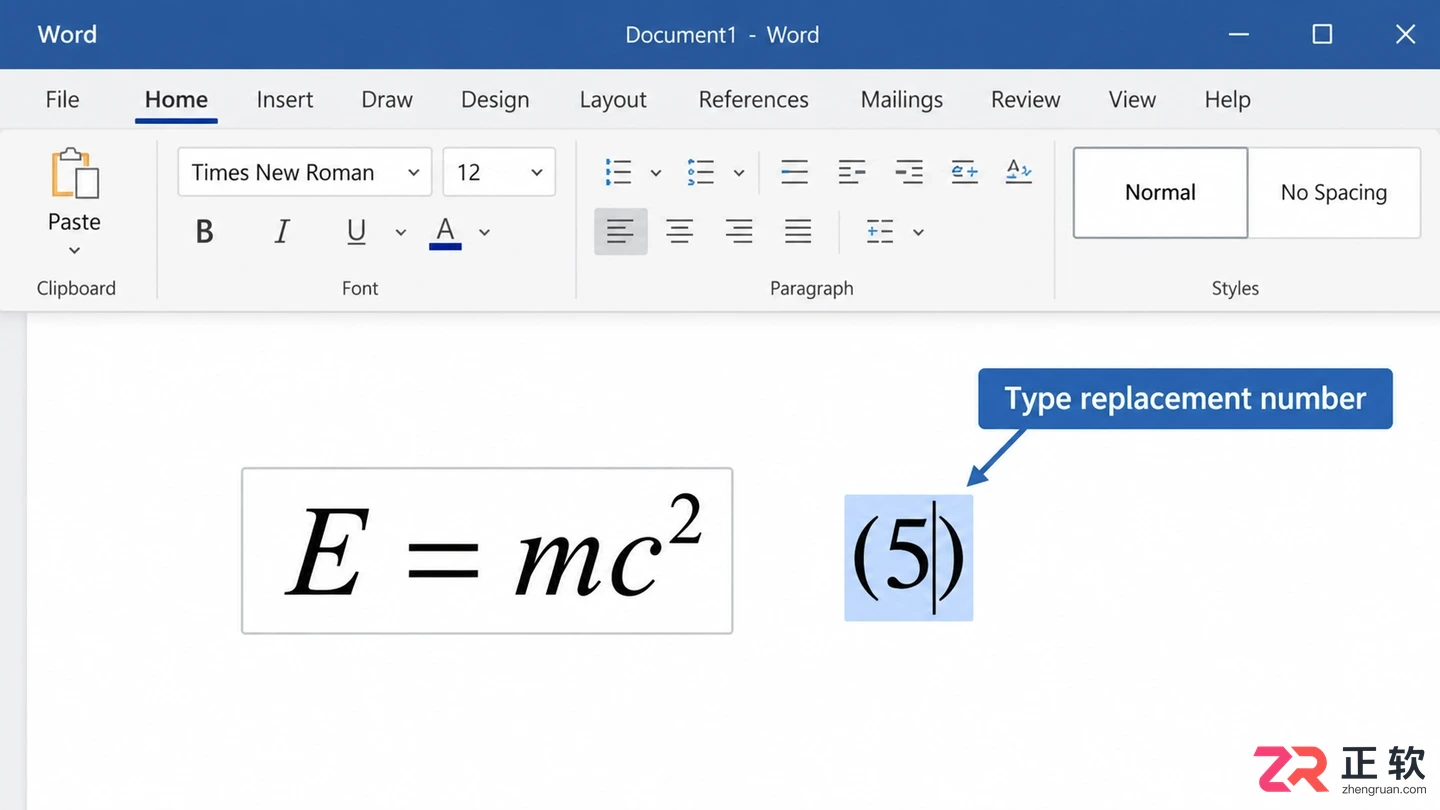Click the line spacing icon

click(x=880, y=232)
